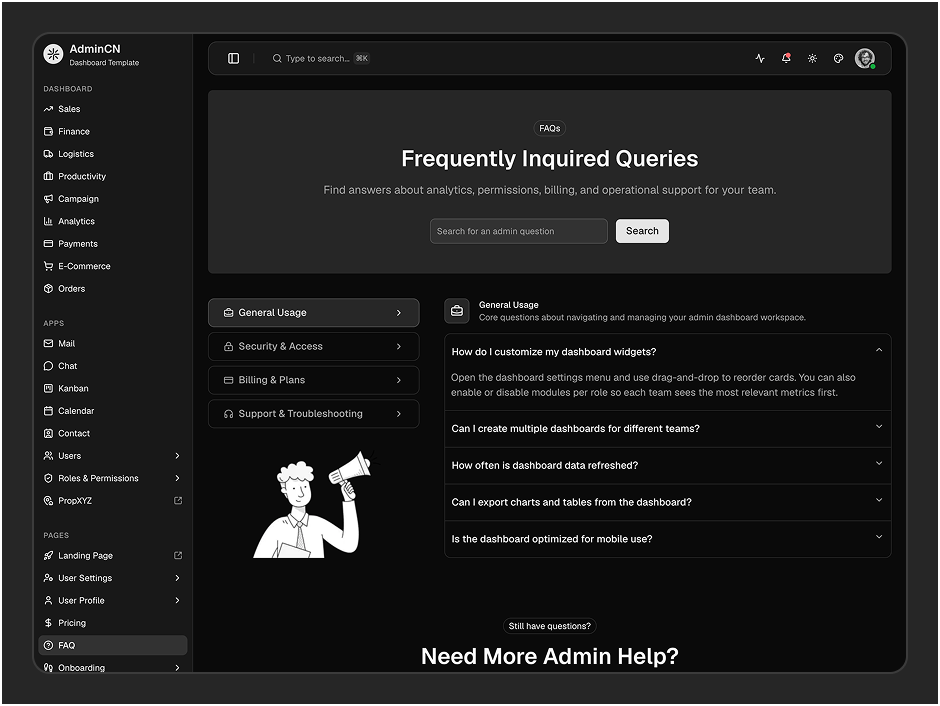Image resolution: width=940 pixels, height=706 pixels.
Task: Expand the Users submenu chevron
Action: [x=177, y=456]
